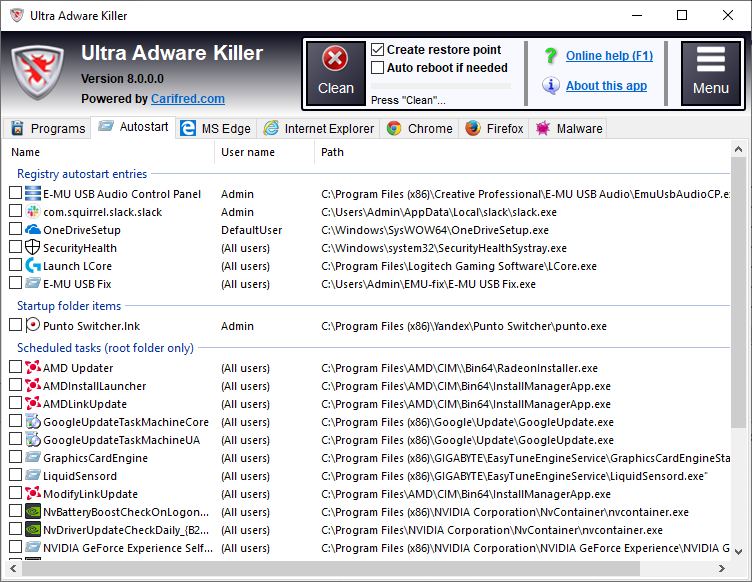Click the progress bar above Press "Clean"

click(x=441, y=86)
